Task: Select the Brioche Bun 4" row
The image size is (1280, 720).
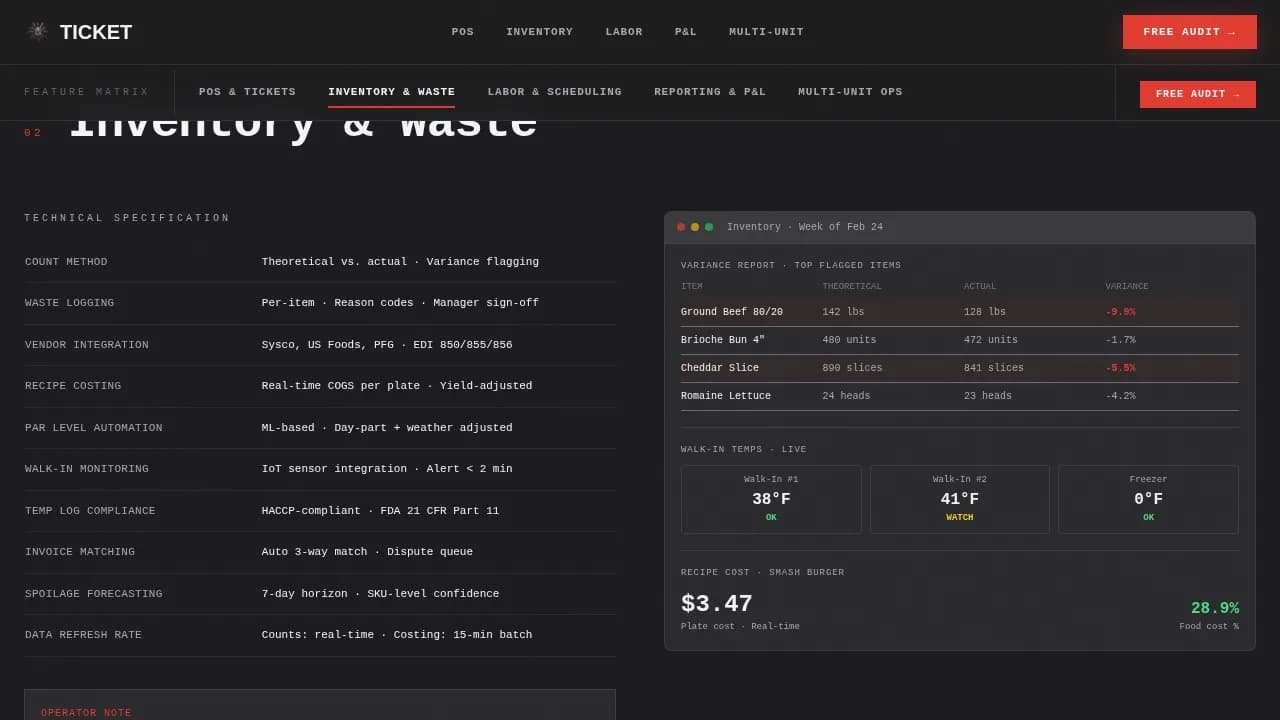Action: coord(960,340)
